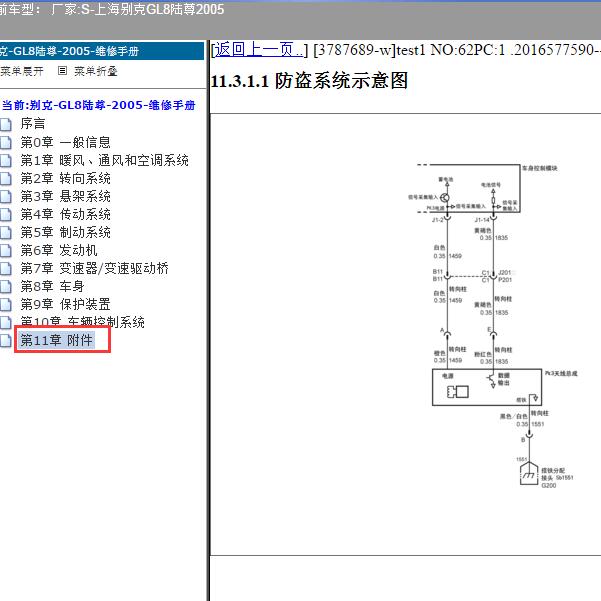The height and width of the screenshot is (601, 601).
Task: Click the page icon beside 第3章 悬架系统
Action: 5,196
